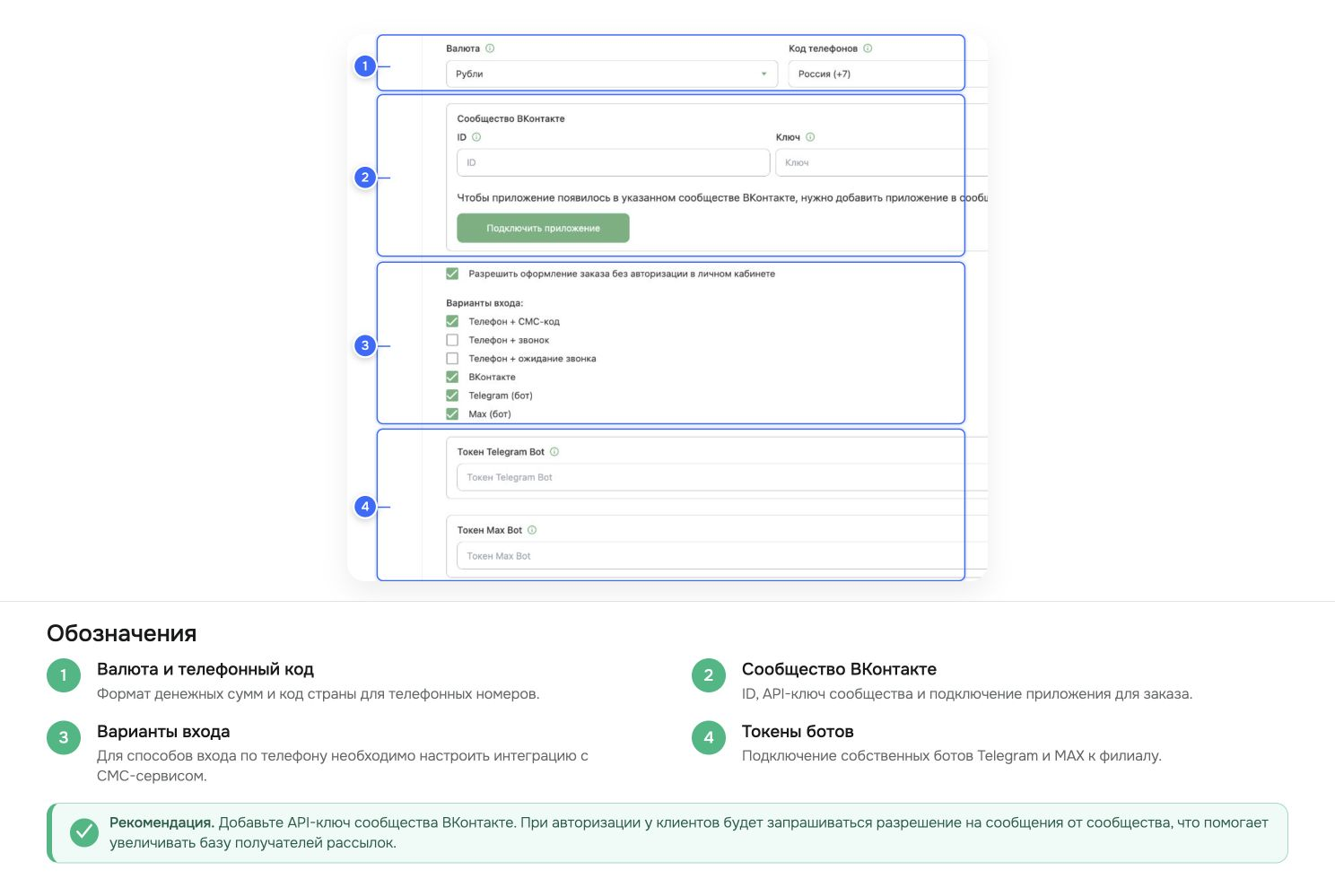
Task: Click the info icon next to Валюта
Action: point(490,48)
